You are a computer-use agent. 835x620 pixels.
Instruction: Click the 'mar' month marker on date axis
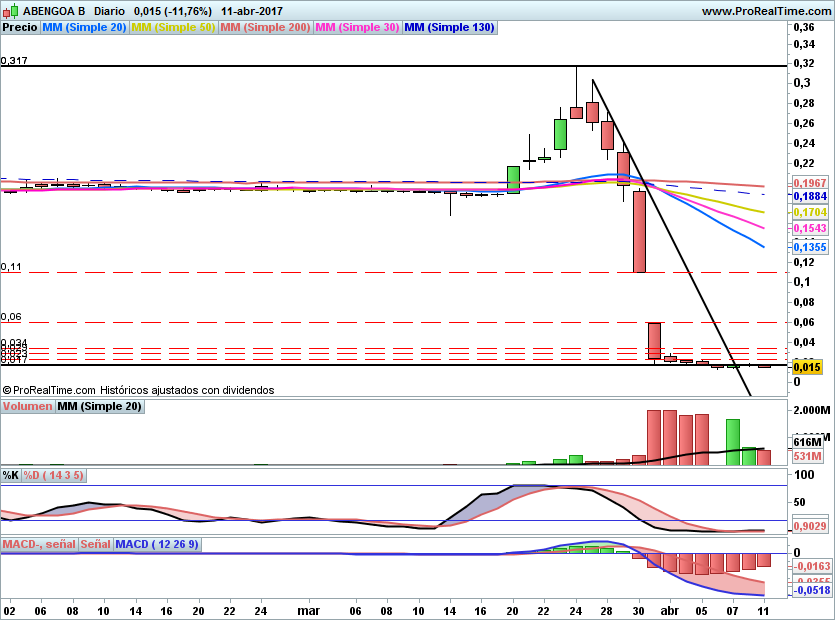309,609
